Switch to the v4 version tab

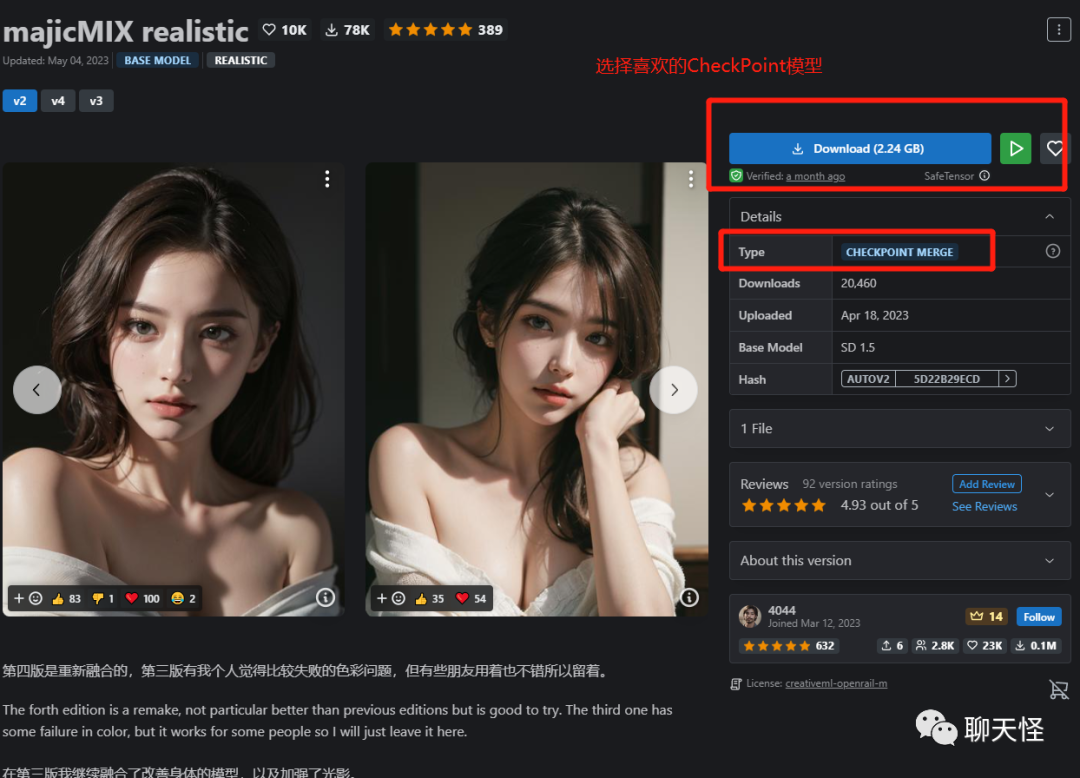click(58, 101)
